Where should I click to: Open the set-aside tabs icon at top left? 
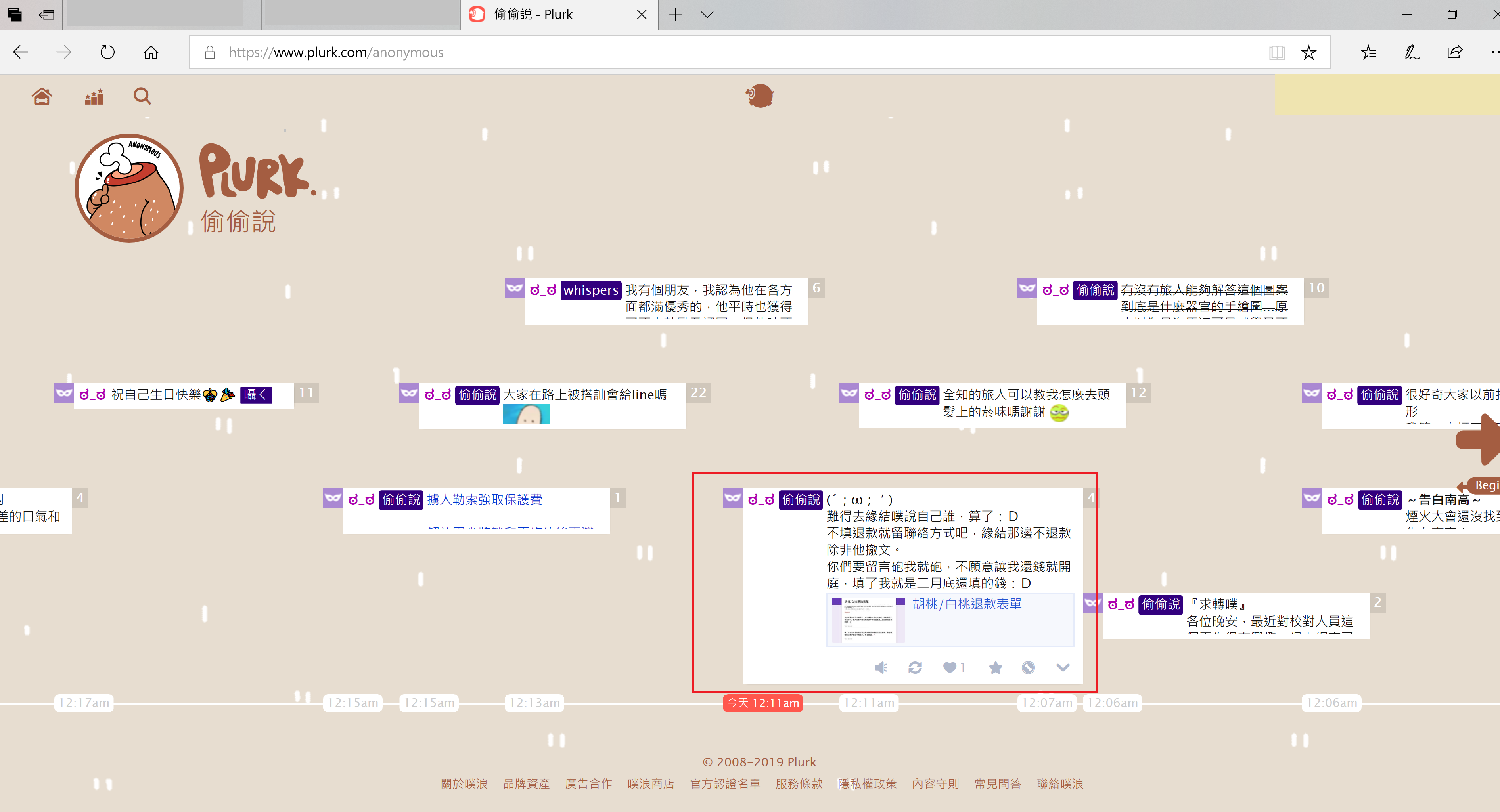click(x=15, y=15)
